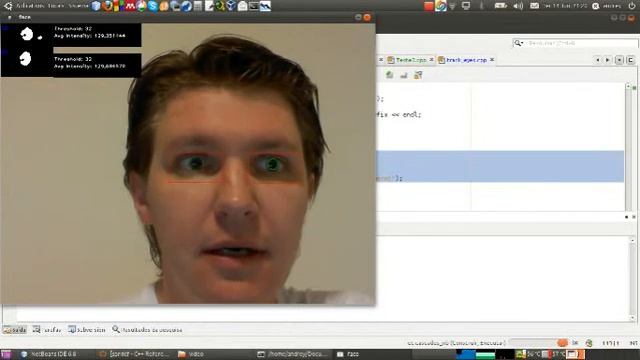This screenshot has height=360, width=640.
Task: Click the volume speaker indicator
Action: (x=518, y=6)
